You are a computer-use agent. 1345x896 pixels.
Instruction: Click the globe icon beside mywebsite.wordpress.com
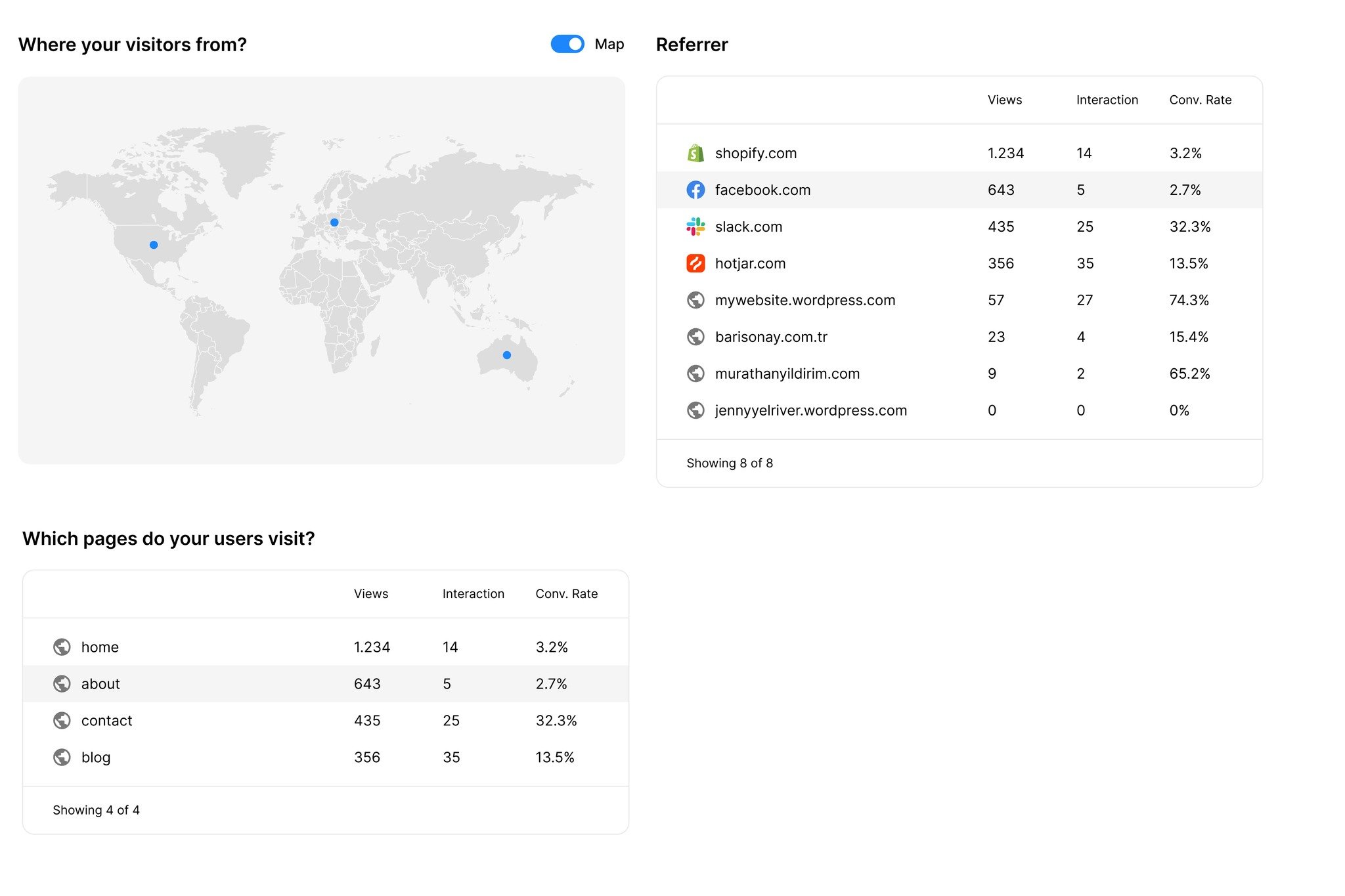pos(695,300)
